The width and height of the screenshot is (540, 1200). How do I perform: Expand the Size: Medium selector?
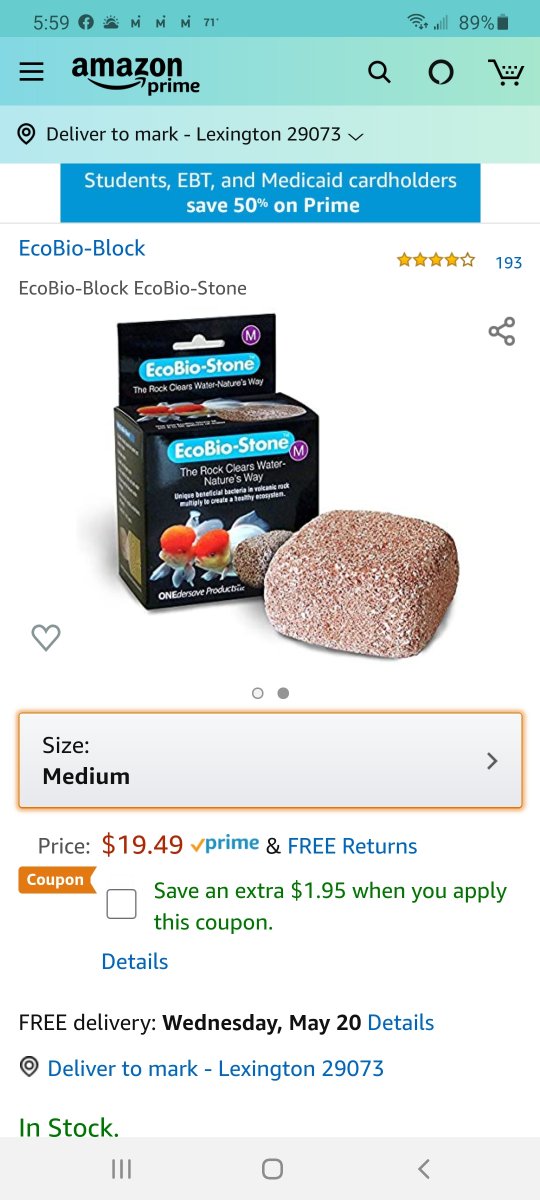pyautogui.click(x=270, y=761)
